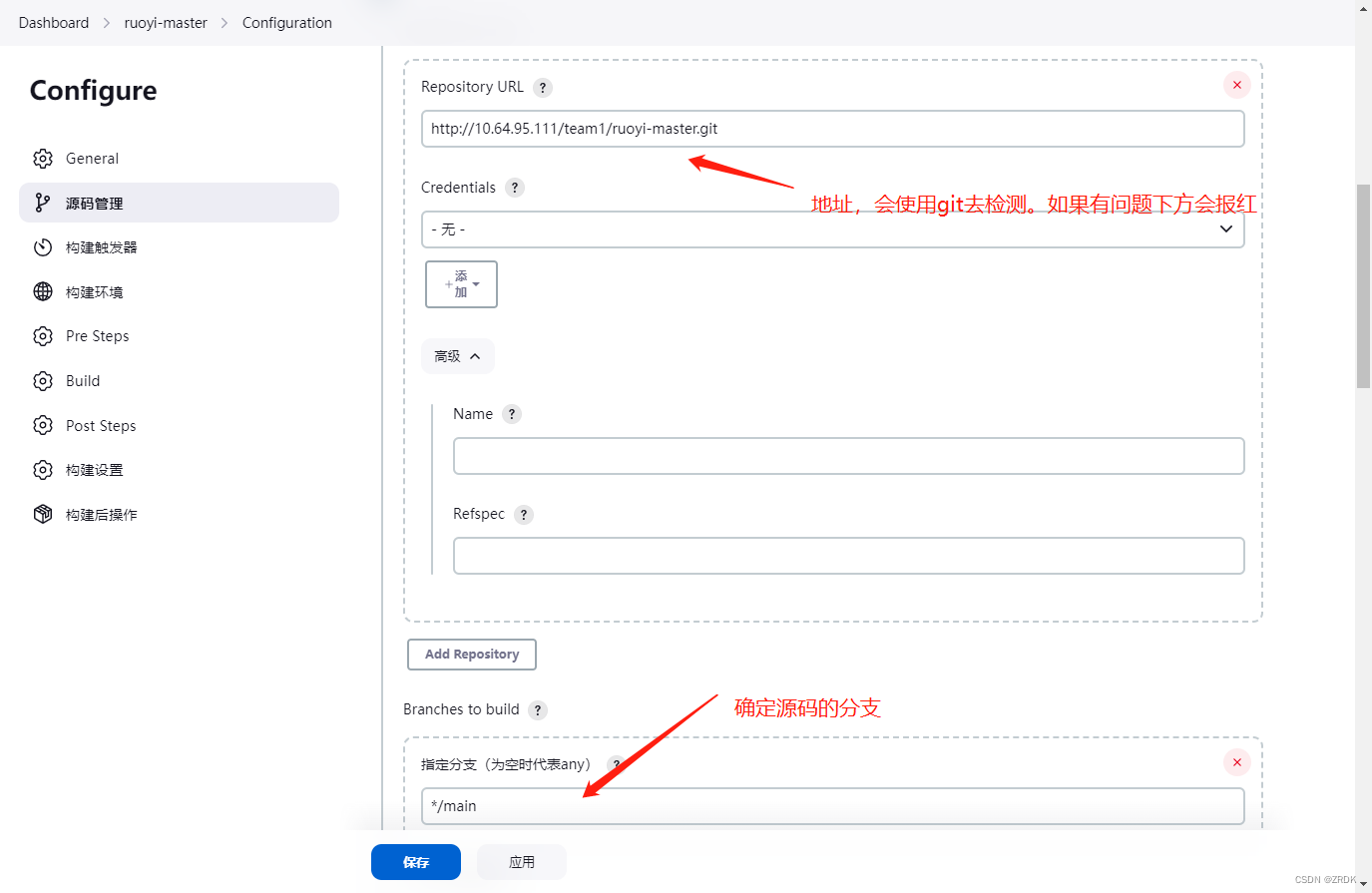Go to 构建触发器 section

[x=180, y=247]
